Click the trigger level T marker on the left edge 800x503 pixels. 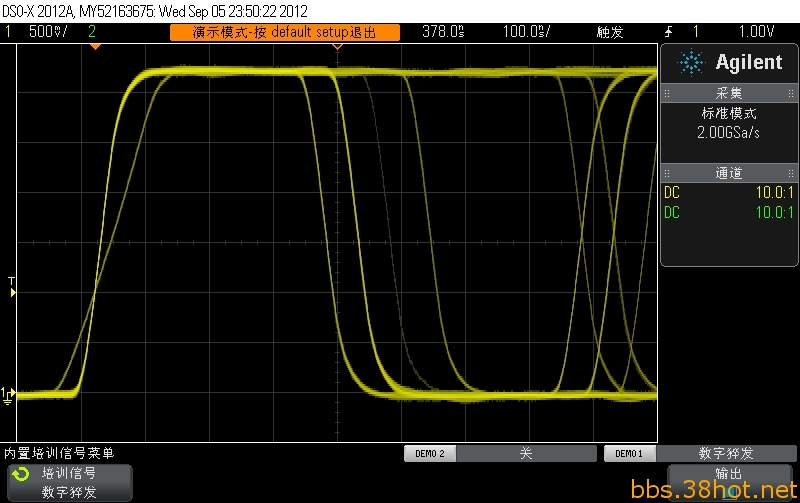click(12, 287)
